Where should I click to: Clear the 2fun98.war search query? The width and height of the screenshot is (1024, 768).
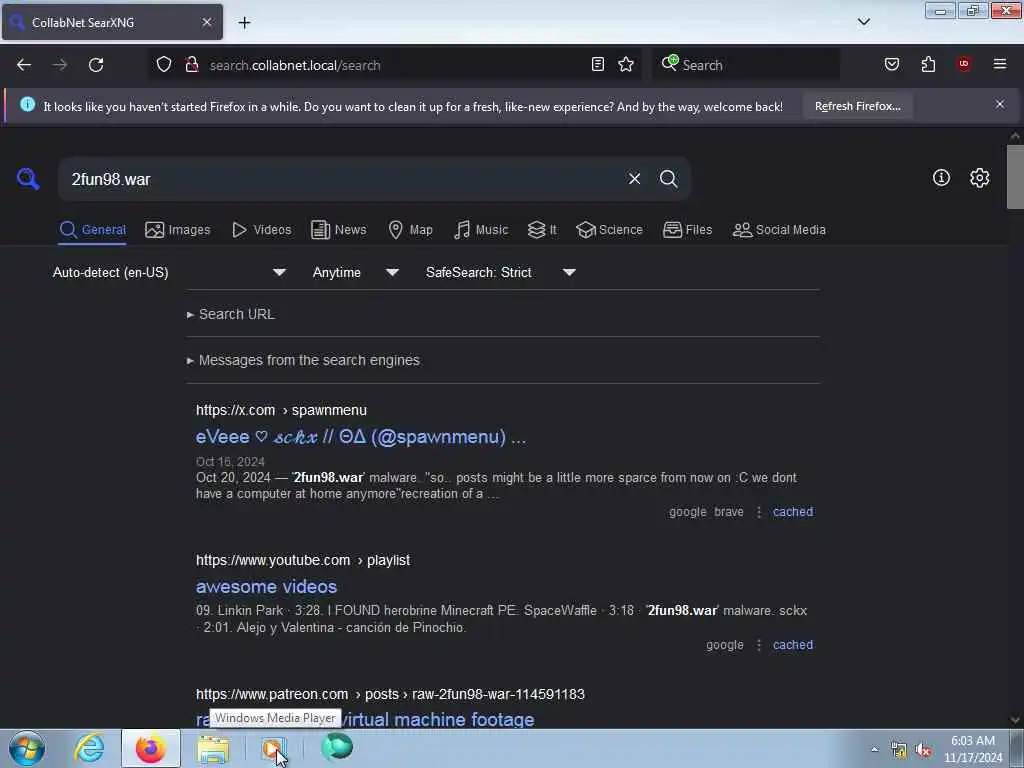click(x=634, y=178)
